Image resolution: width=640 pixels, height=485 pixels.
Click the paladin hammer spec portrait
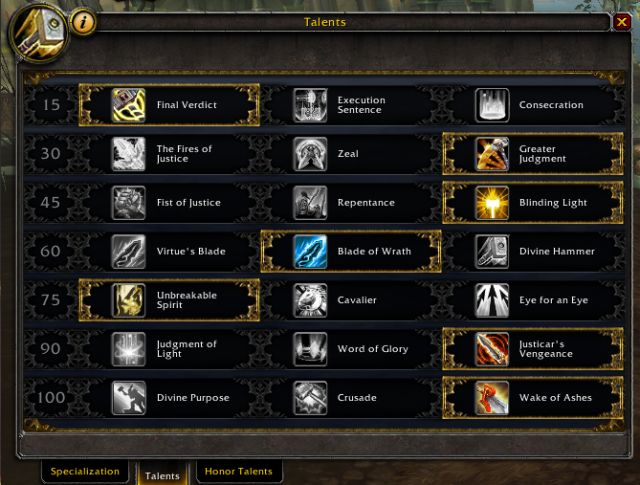pyautogui.click(x=40, y=31)
